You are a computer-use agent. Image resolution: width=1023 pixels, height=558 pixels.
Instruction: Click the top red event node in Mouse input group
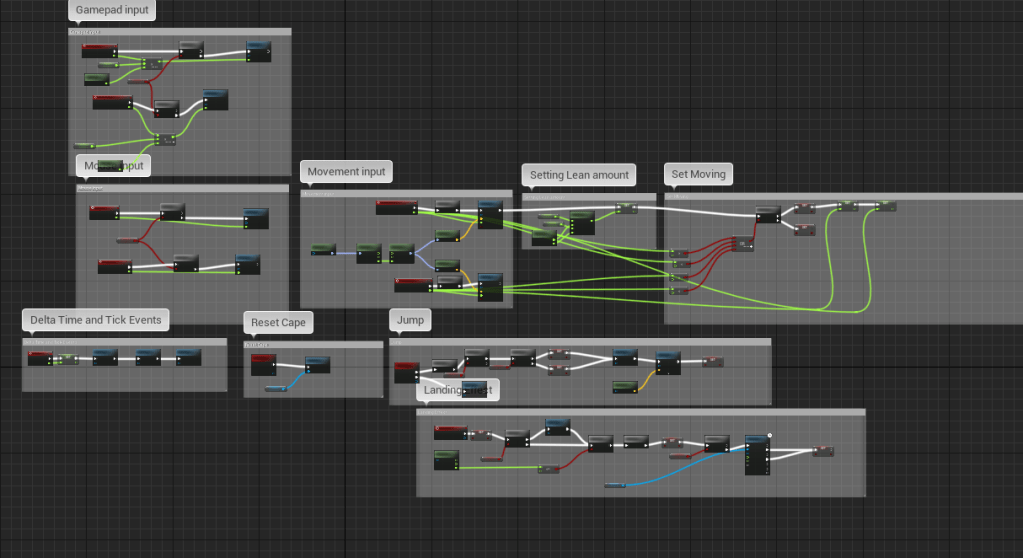click(x=104, y=212)
